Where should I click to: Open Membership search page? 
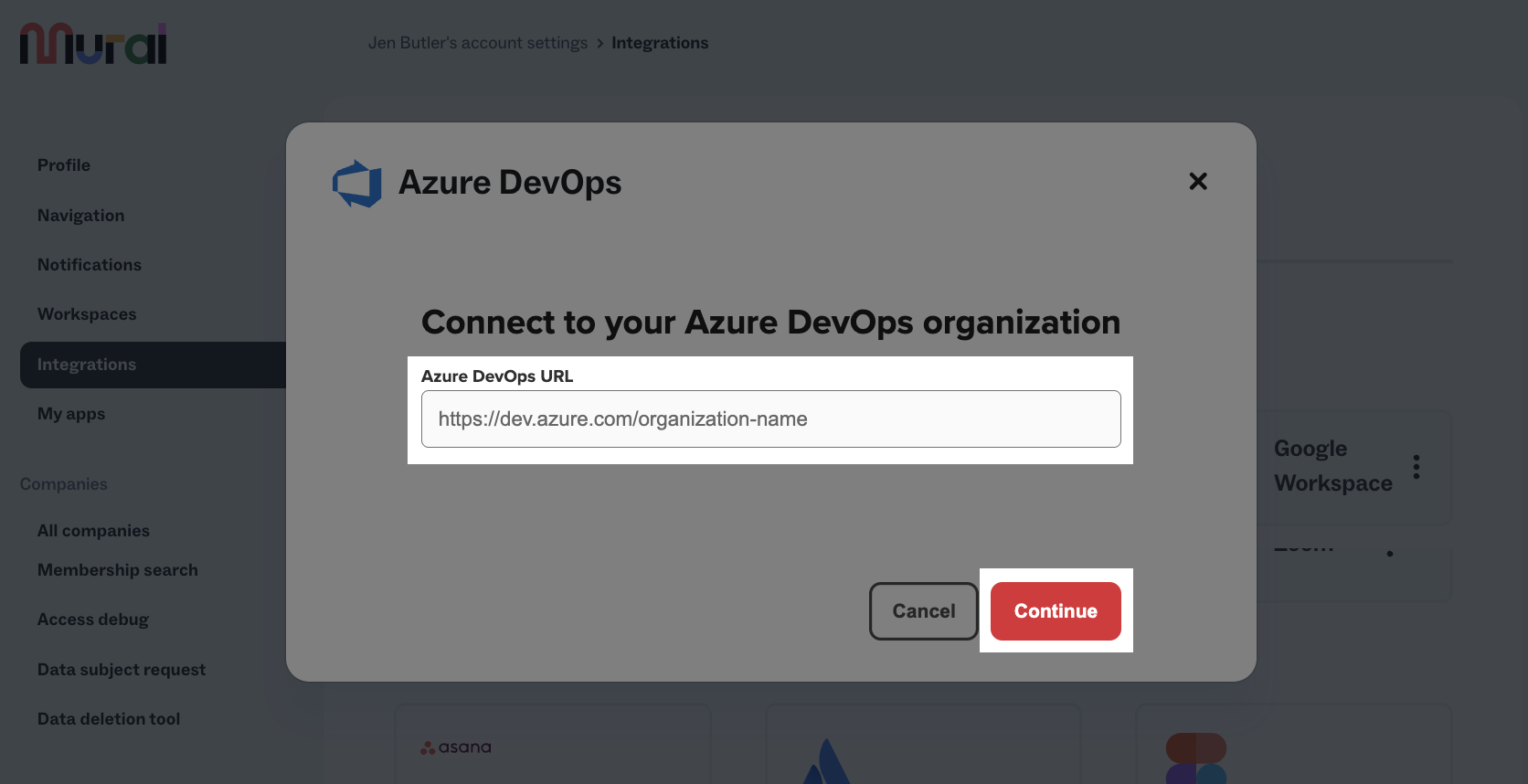pyautogui.click(x=118, y=570)
